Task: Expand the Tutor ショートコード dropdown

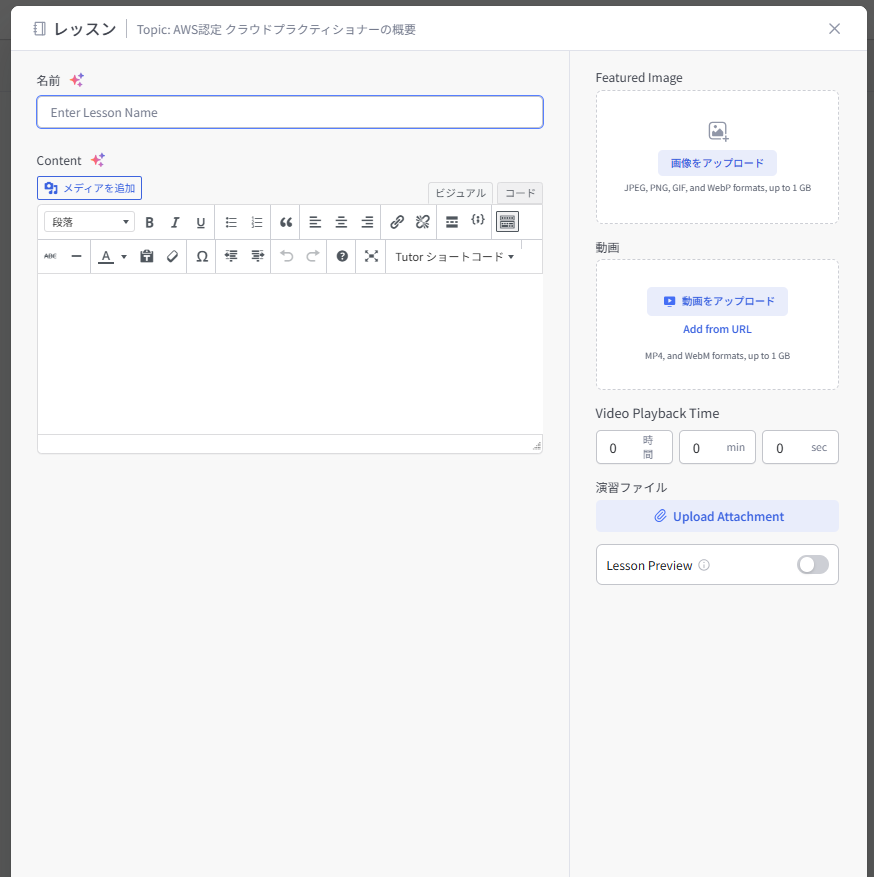Action: click(454, 257)
